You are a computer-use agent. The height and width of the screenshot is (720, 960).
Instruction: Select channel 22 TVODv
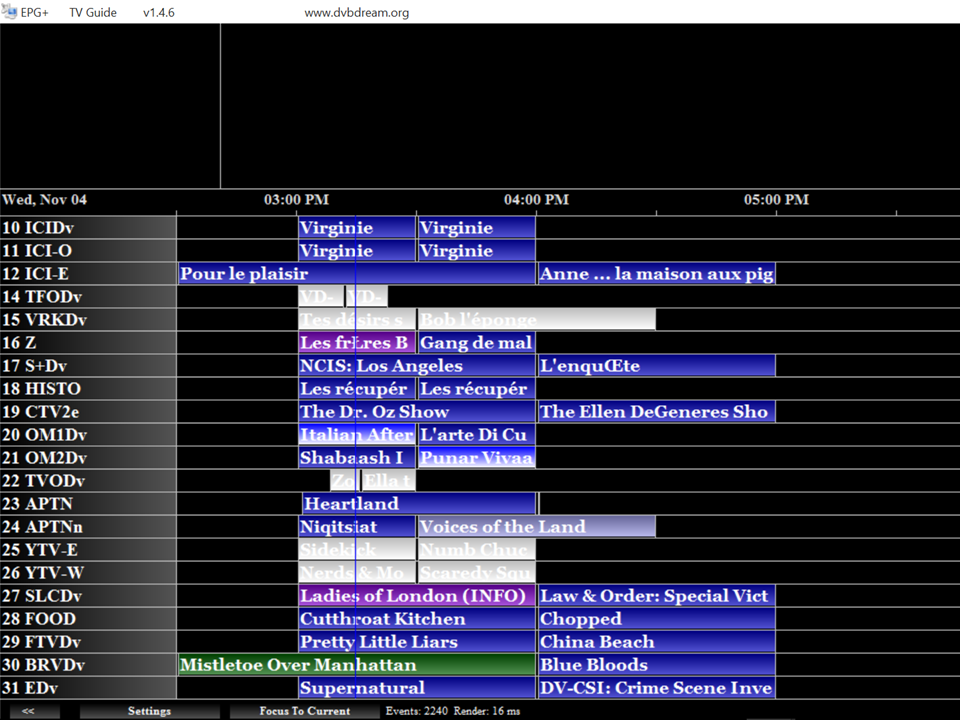tap(88, 481)
